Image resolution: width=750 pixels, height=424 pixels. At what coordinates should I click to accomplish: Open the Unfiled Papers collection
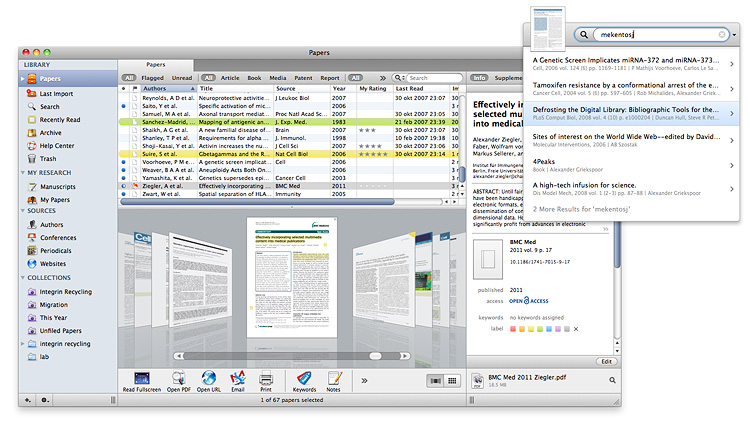(x=60, y=331)
